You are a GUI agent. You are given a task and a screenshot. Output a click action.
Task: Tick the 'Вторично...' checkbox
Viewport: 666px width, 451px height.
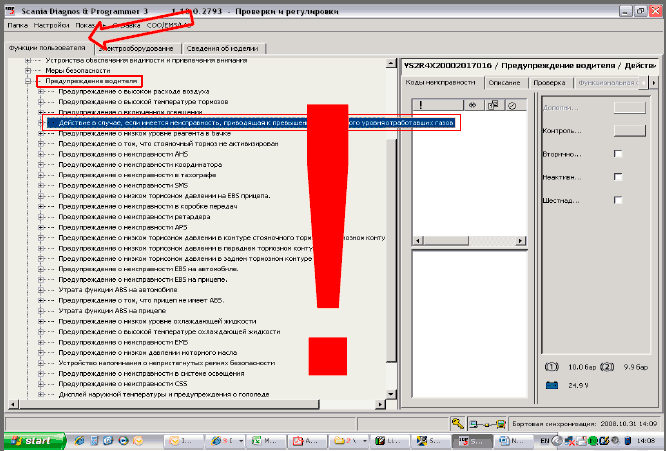point(617,153)
